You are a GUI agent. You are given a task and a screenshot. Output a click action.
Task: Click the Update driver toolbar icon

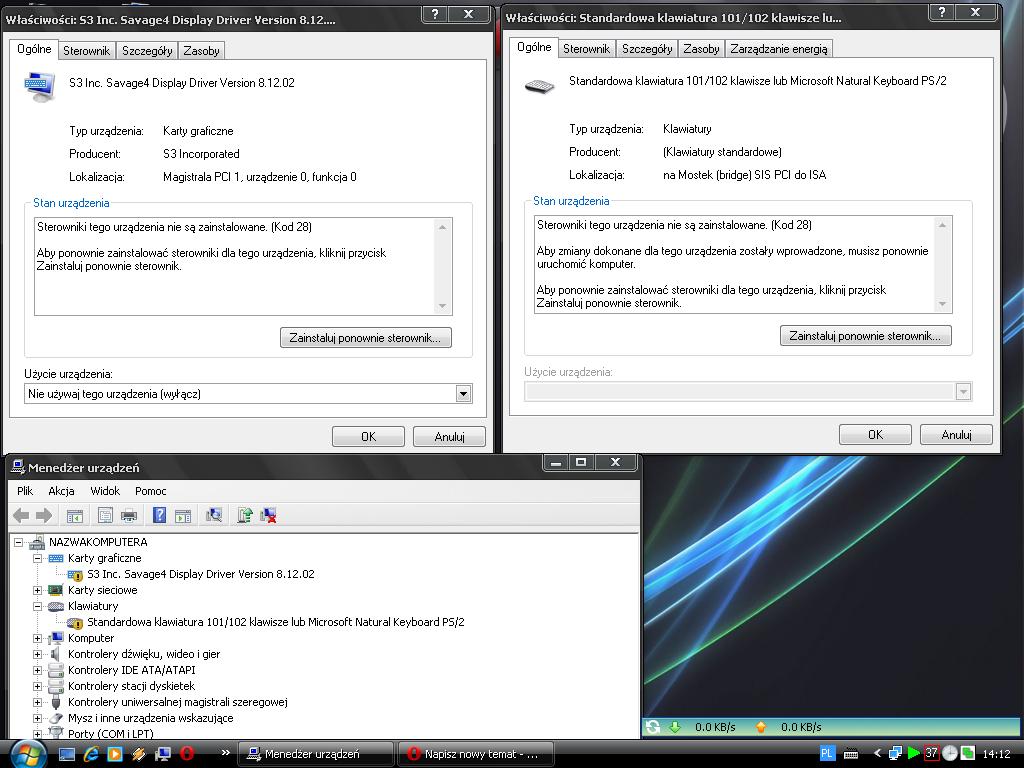pyautogui.click(x=245, y=516)
